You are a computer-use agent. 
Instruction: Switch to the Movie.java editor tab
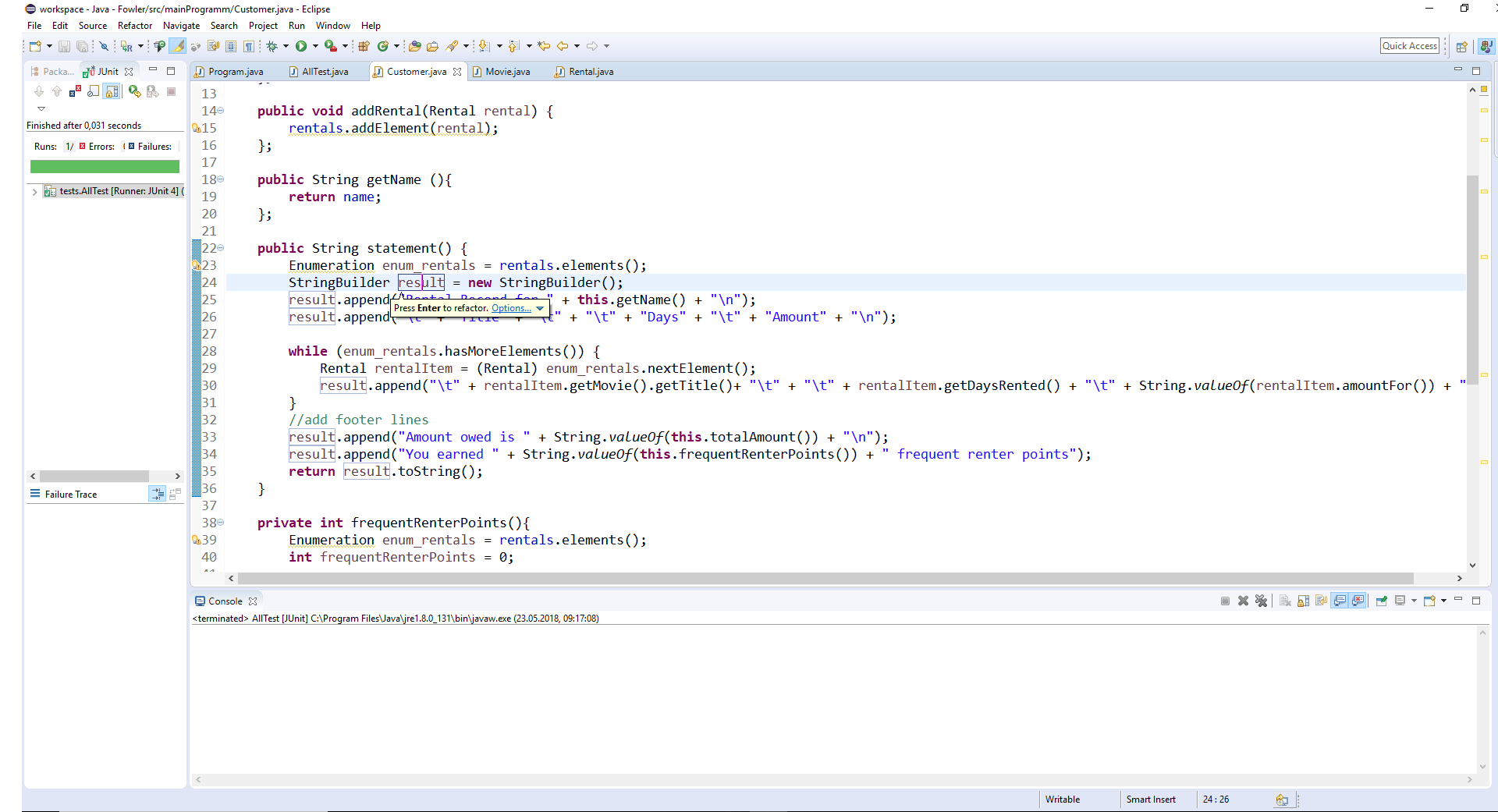507,72
